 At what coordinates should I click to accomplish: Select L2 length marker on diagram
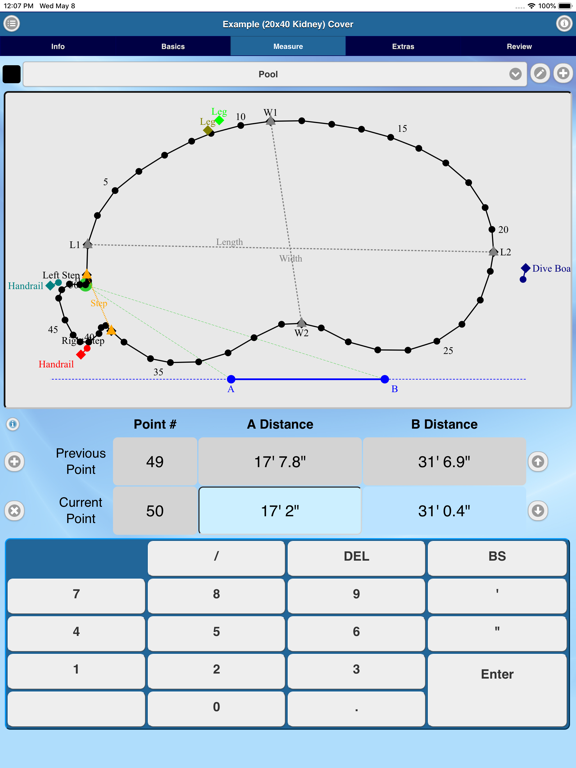493,251
